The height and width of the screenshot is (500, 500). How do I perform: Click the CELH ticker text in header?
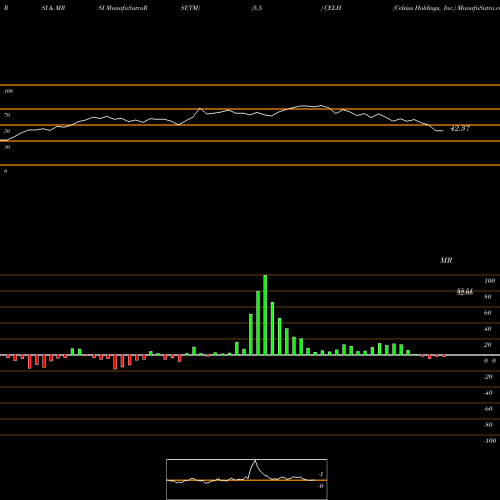click(x=332, y=8)
